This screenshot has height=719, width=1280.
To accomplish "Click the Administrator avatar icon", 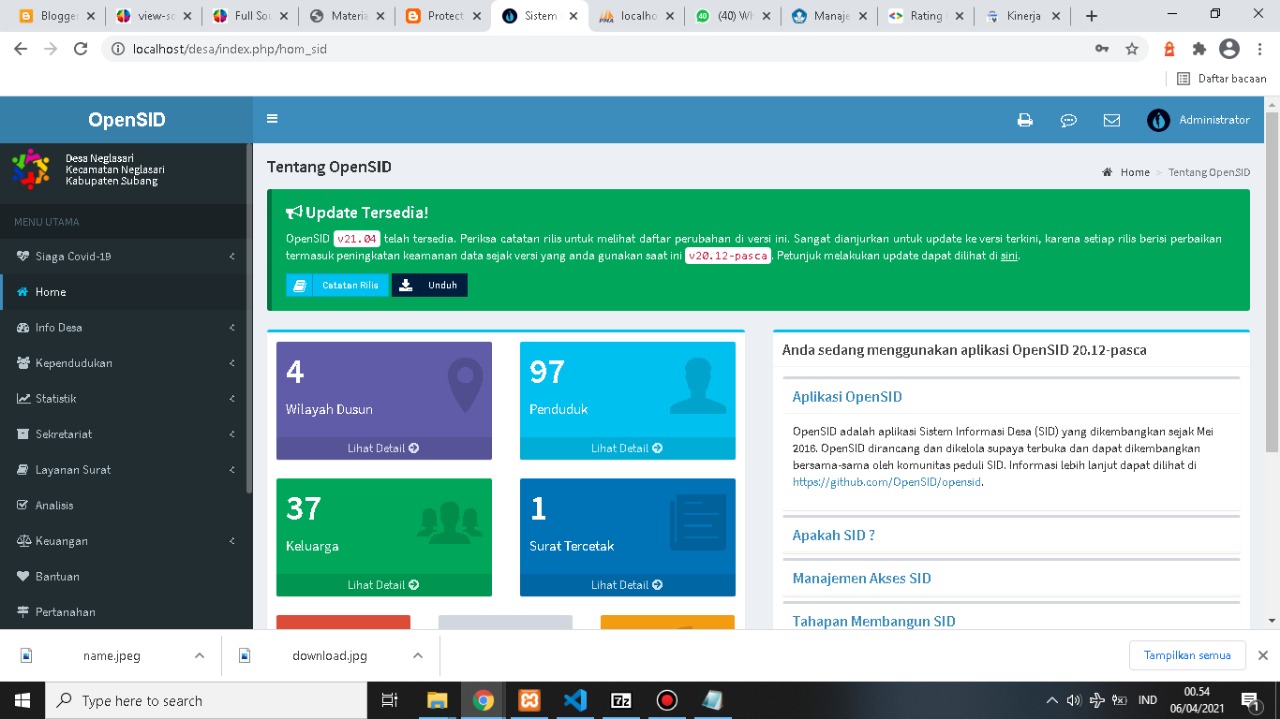I will 1158,120.
